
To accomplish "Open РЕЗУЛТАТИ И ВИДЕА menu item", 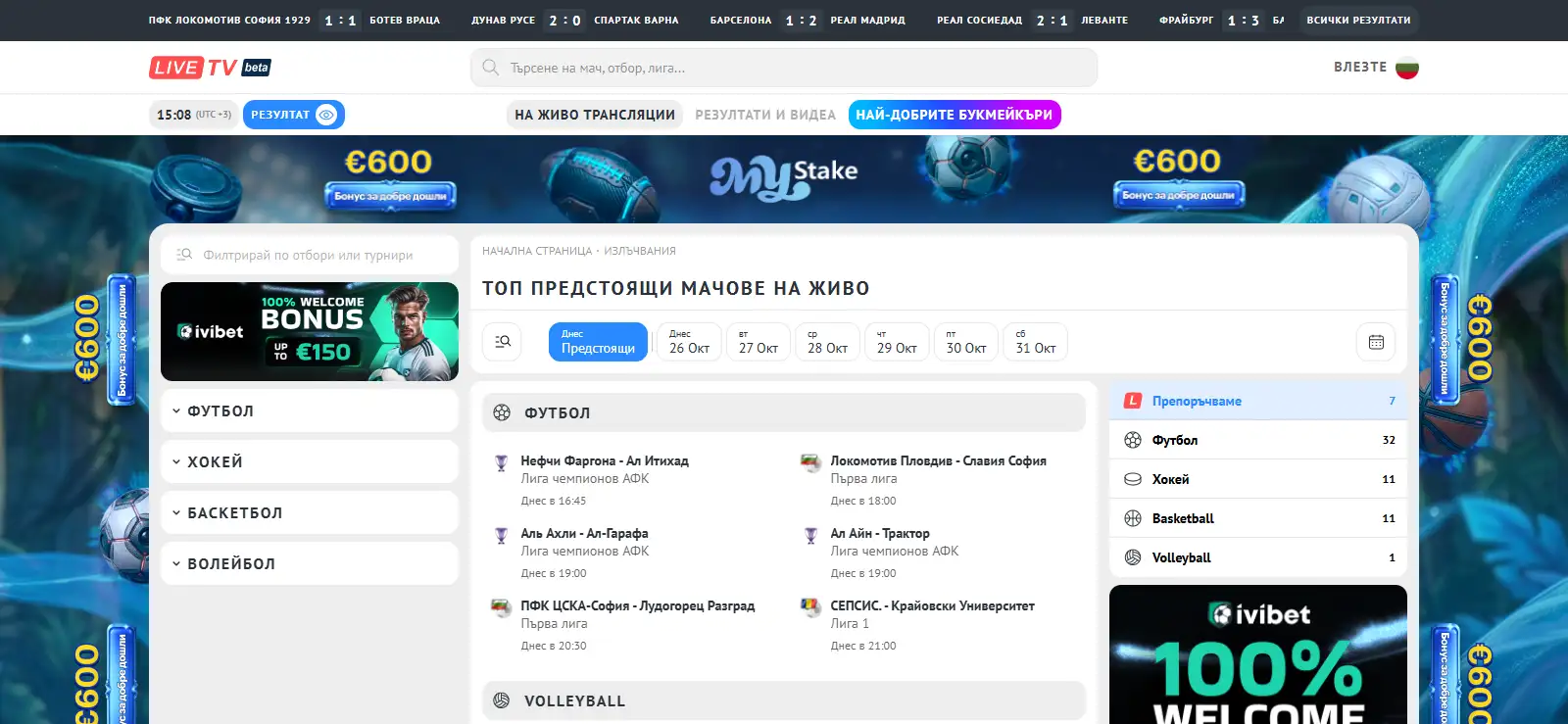I will coord(765,115).
